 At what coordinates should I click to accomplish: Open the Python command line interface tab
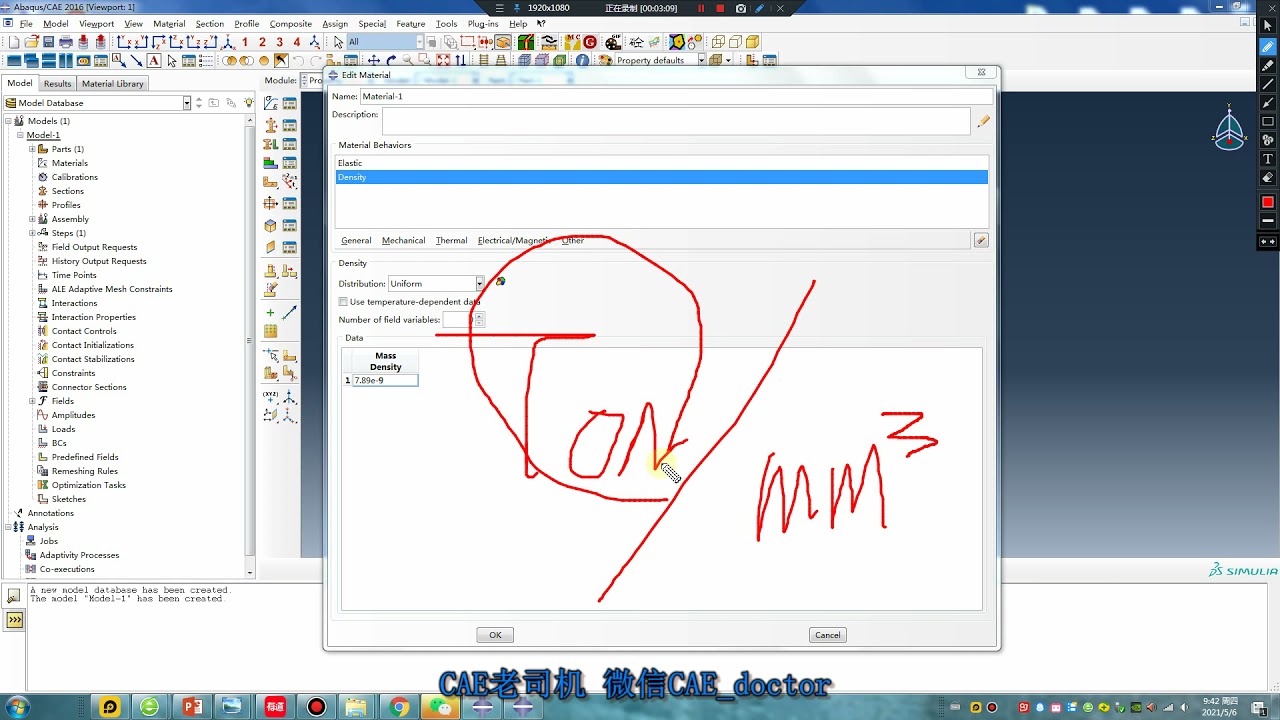click(x=14, y=620)
